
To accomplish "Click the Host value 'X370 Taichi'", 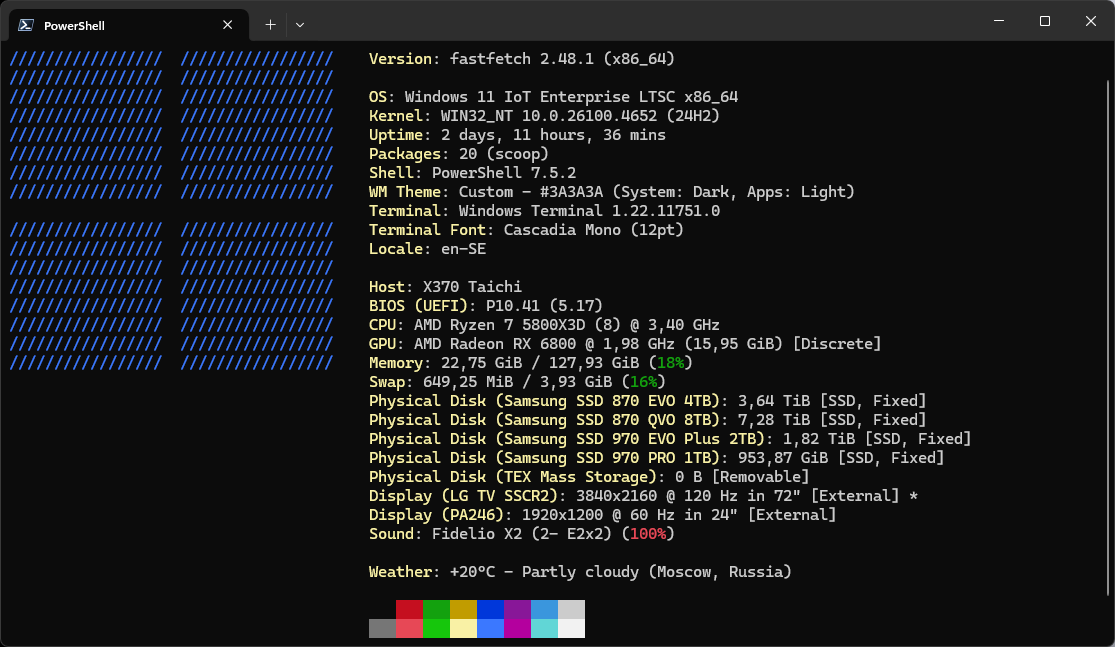I will tap(472, 287).
